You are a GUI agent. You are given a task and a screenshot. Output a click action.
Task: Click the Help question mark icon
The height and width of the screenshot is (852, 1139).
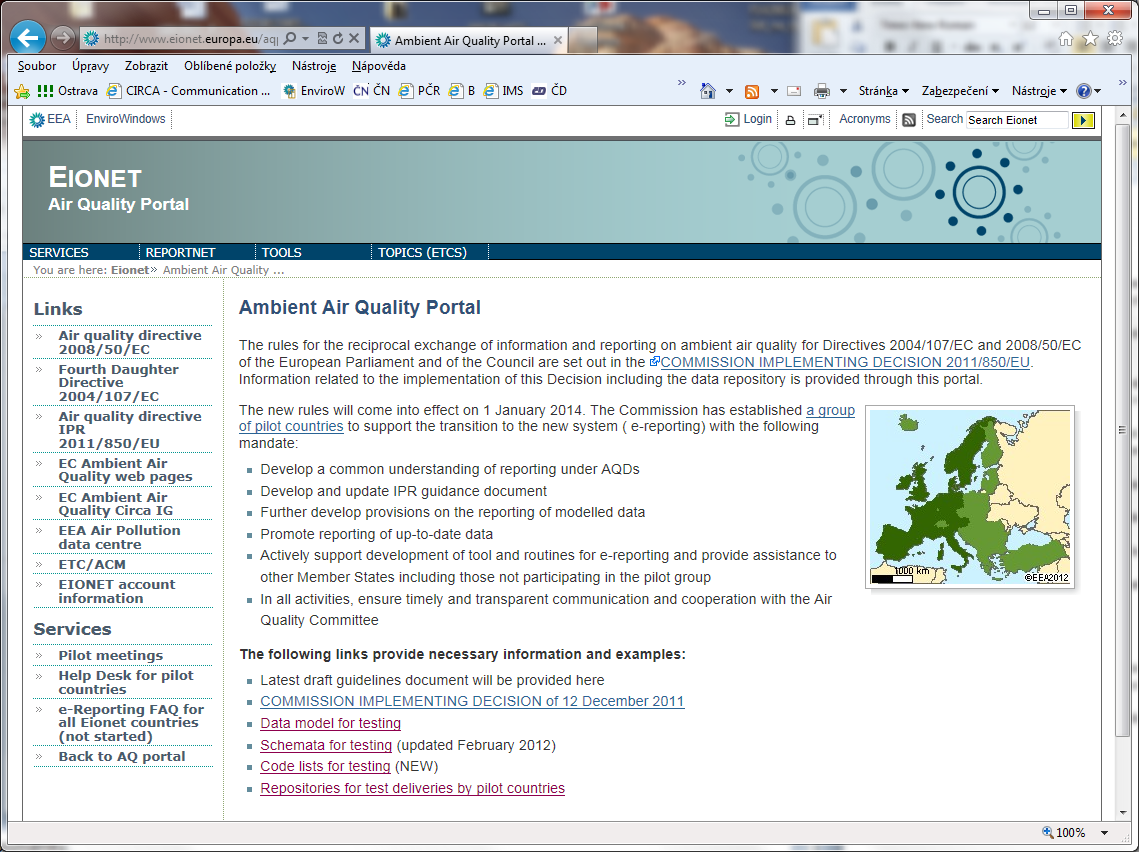coord(1084,91)
